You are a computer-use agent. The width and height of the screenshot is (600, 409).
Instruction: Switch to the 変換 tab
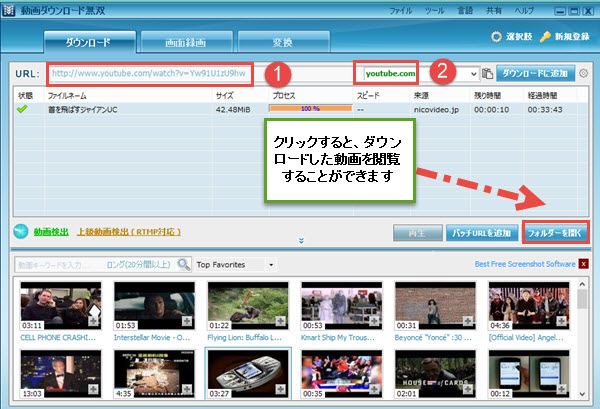[x=284, y=42]
